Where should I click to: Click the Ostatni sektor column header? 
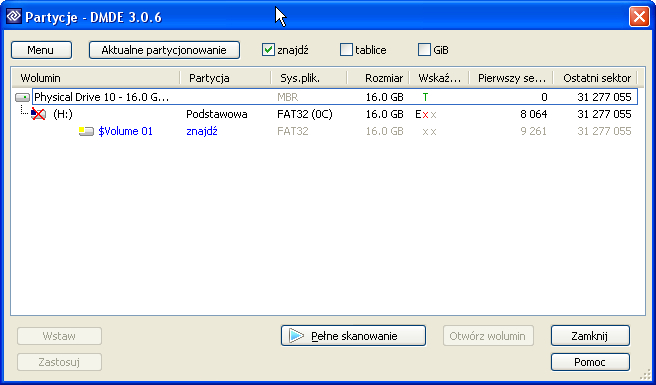click(x=595, y=78)
